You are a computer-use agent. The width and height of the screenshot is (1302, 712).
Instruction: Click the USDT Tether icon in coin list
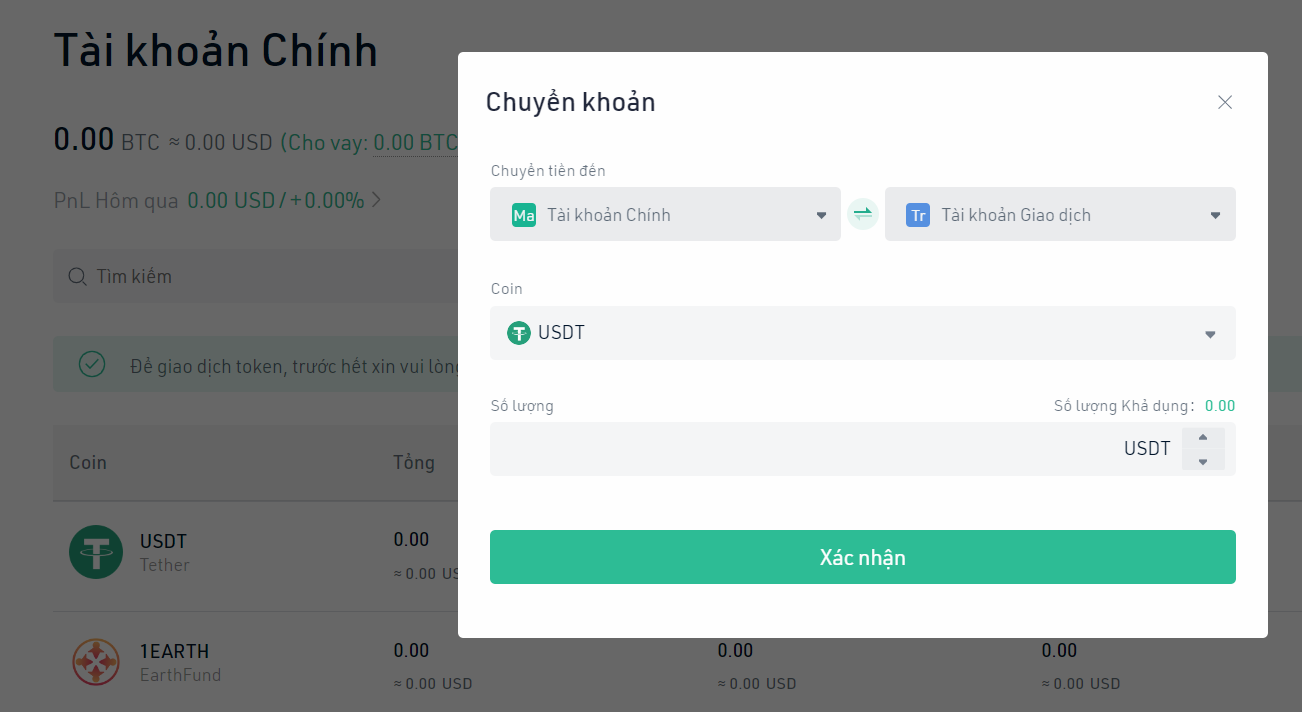coord(96,551)
